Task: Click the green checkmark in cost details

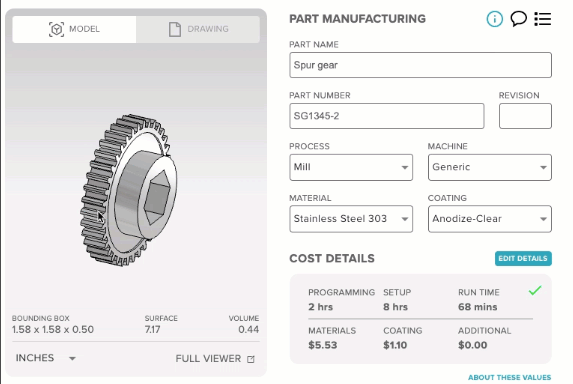Action: [535, 290]
